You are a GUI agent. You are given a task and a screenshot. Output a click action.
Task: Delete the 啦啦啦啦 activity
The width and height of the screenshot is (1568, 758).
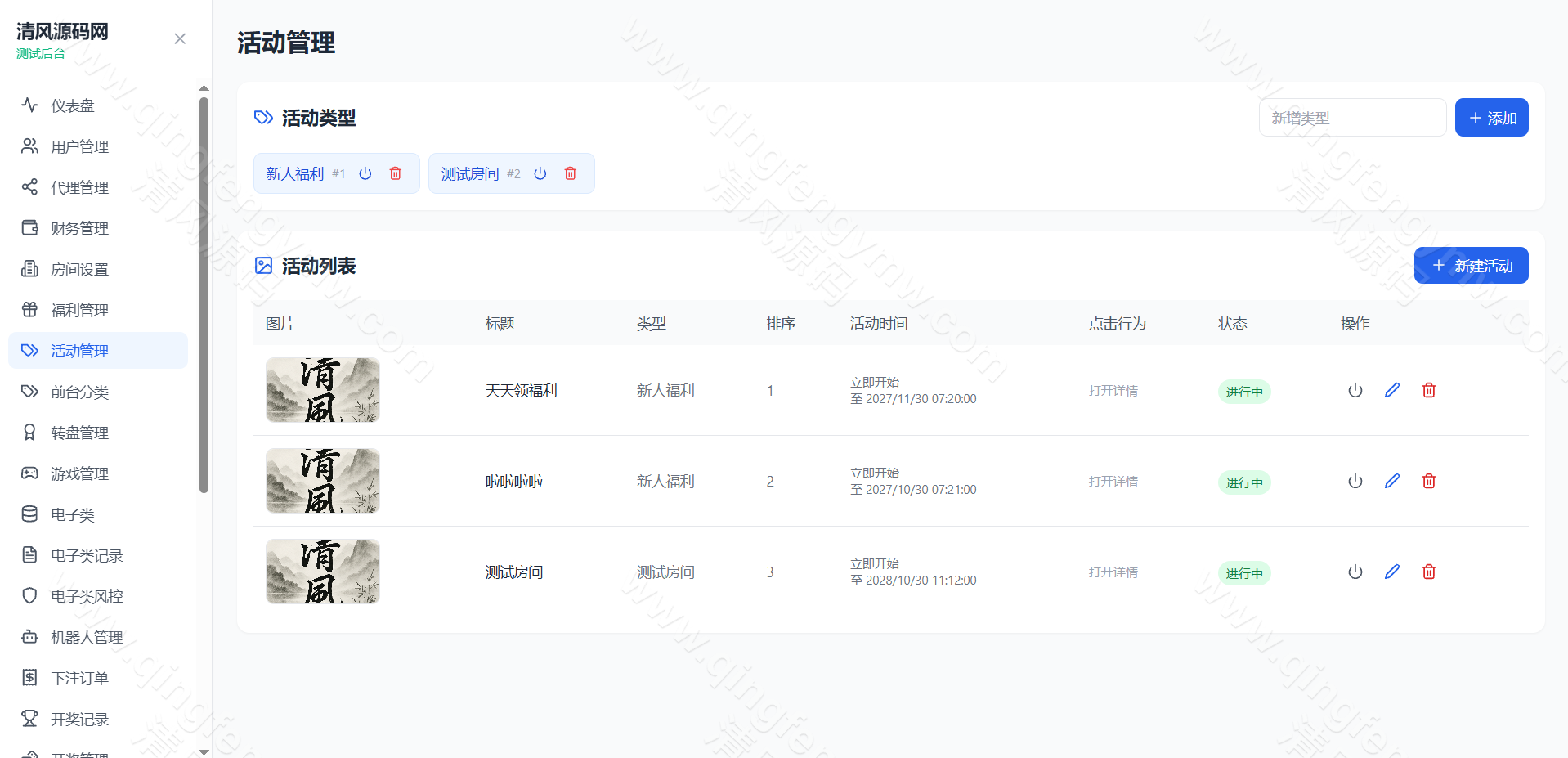click(1429, 481)
